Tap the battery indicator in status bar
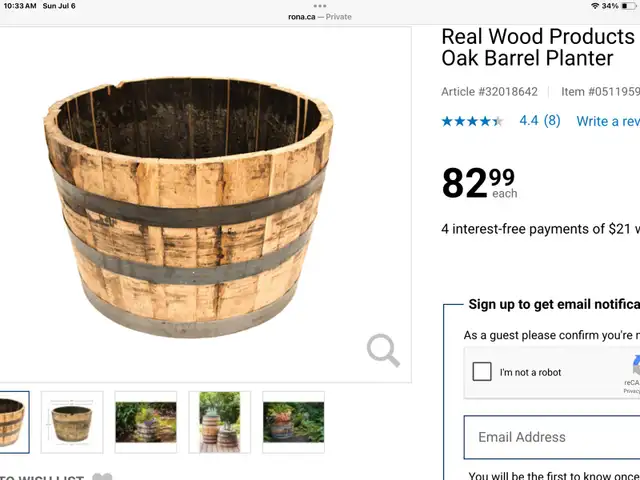This screenshot has width=640, height=480. pyautogui.click(x=628, y=6)
